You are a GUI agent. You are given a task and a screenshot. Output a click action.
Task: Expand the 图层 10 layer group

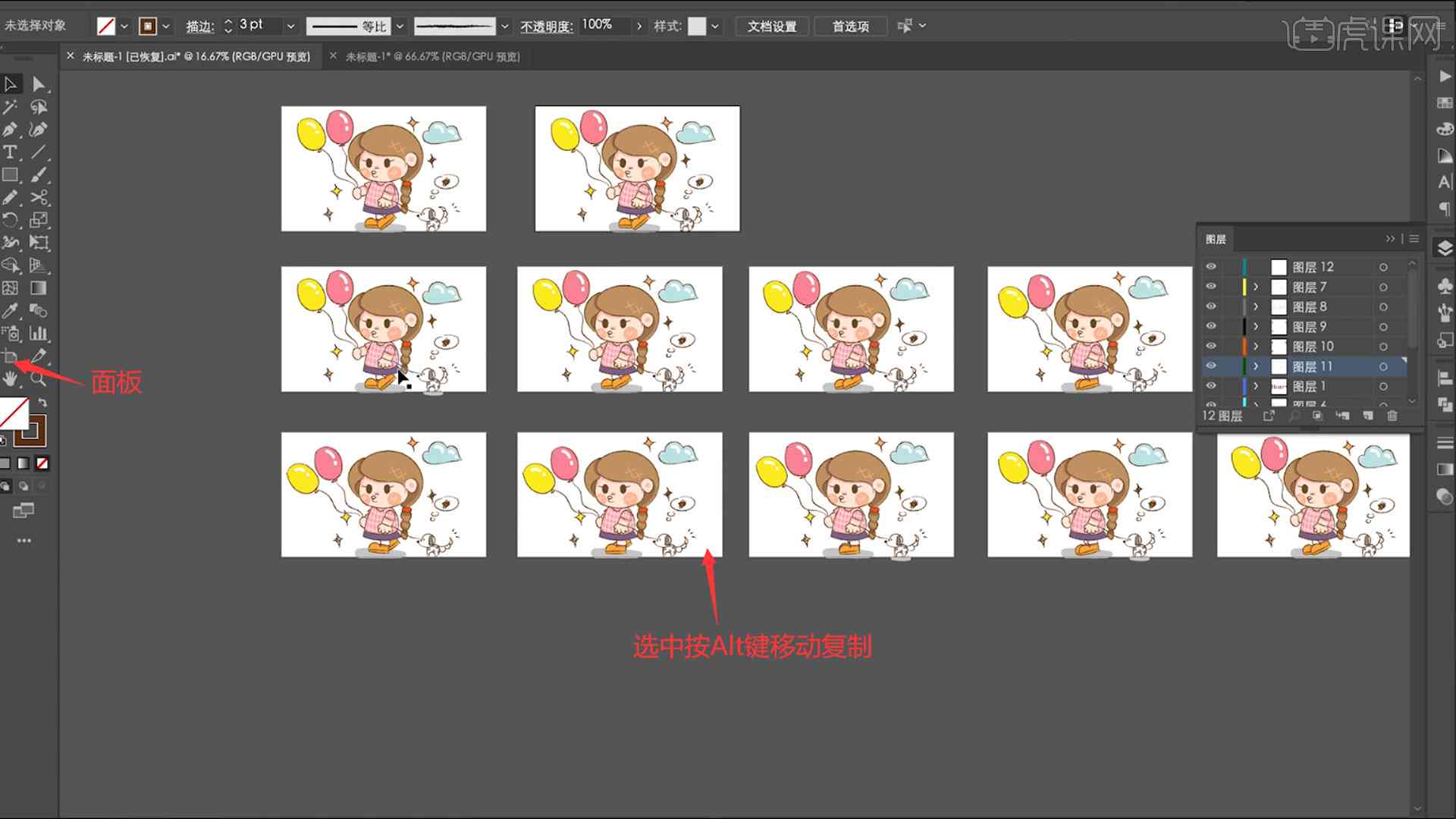coord(1256,347)
